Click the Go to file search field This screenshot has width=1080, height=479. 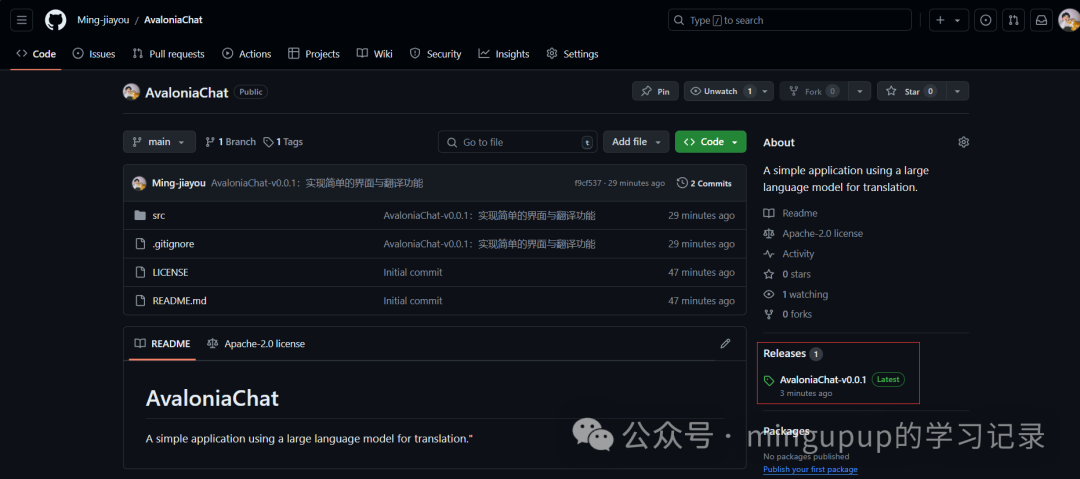click(x=517, y=142)
